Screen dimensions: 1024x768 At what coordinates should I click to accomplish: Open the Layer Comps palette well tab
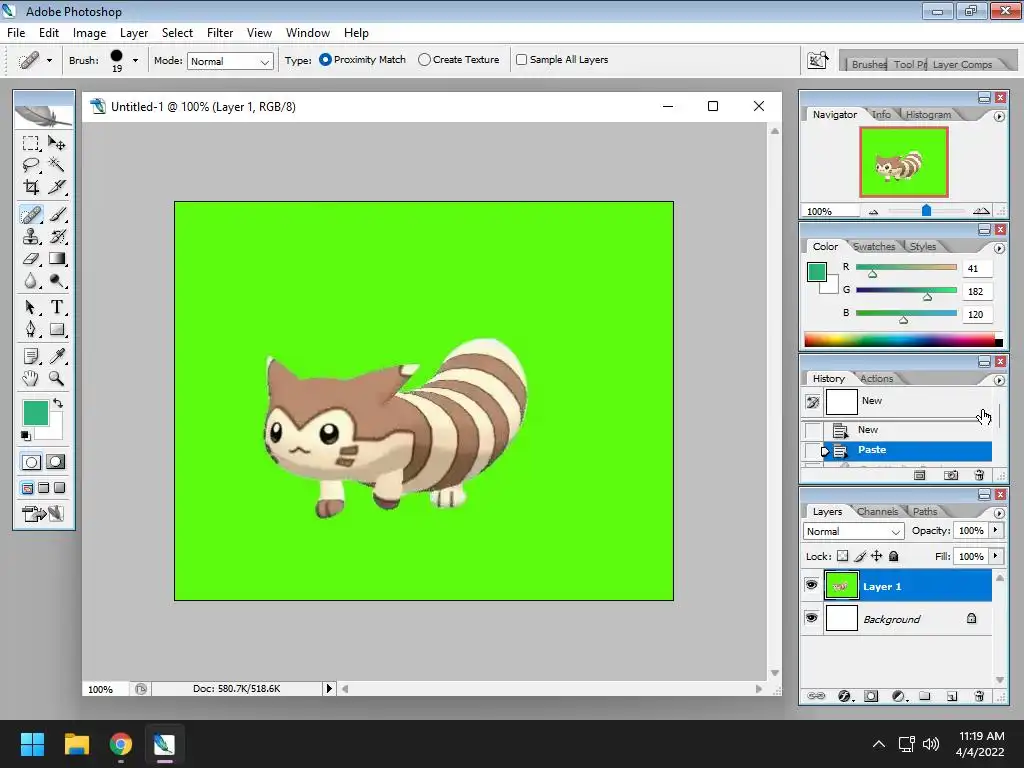pyautogui.click(x=962, y=64)
